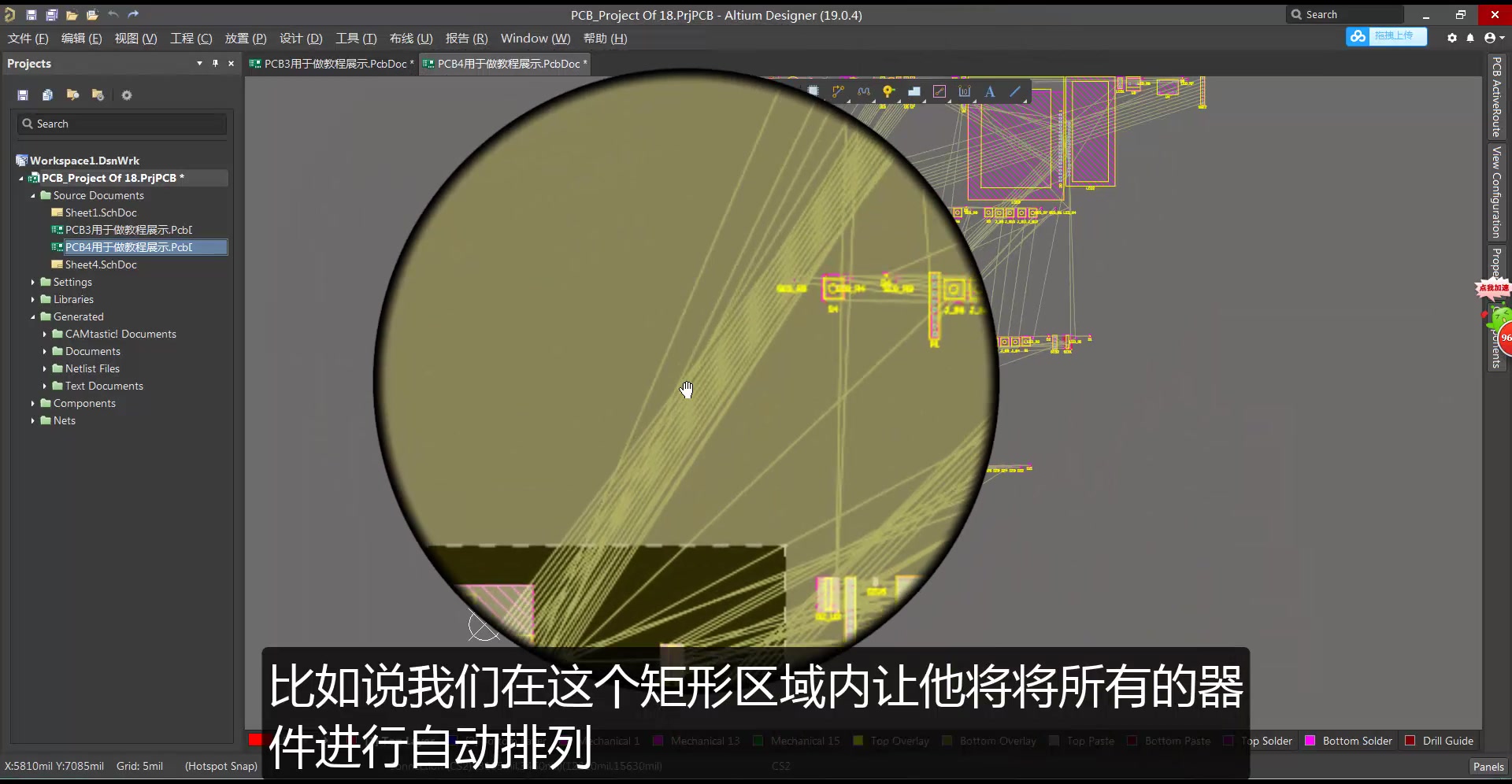Viewport: 1512px width, 784px height.
Task: Select the Place Text tool
Action: click(990, 92)
